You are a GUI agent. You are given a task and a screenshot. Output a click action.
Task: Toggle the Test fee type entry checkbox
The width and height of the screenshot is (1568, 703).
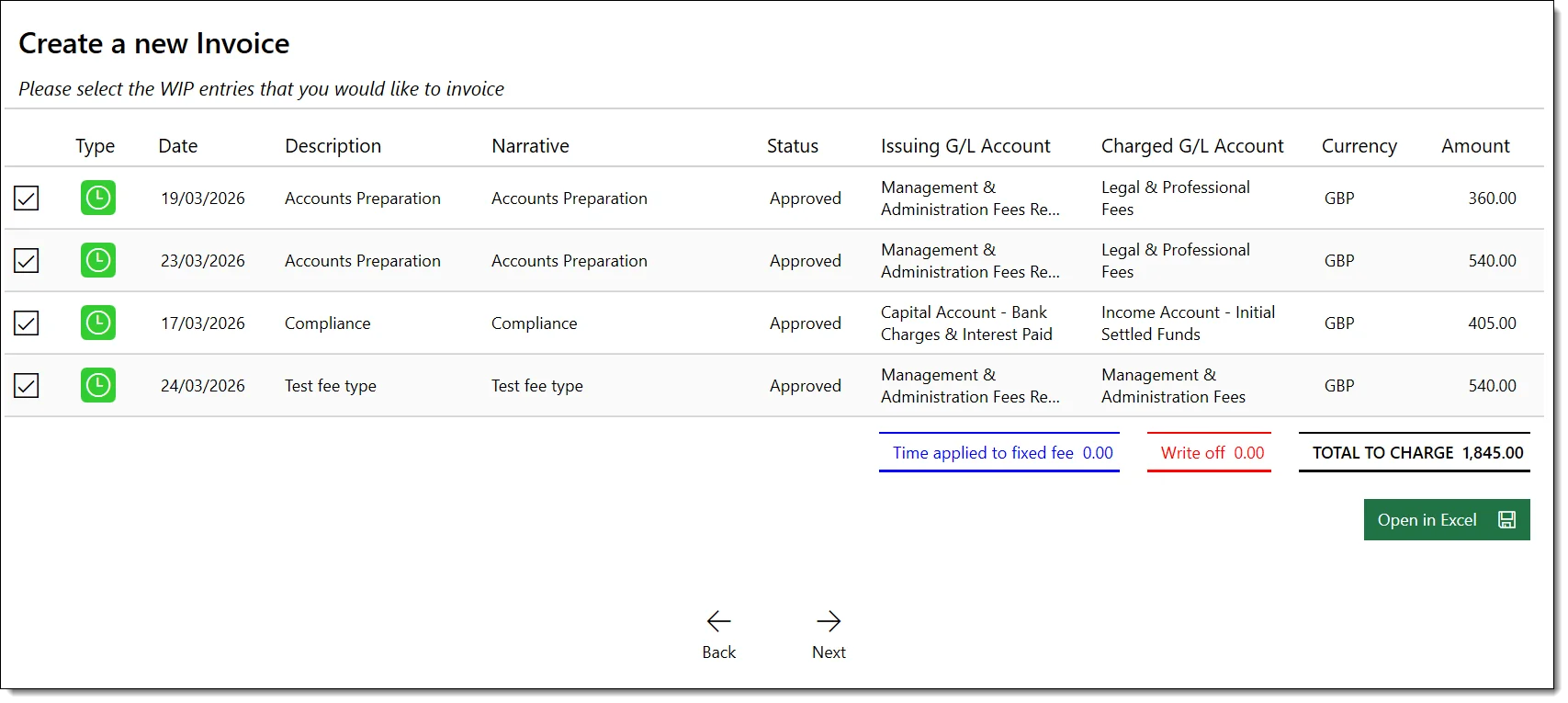click(27, 385)
